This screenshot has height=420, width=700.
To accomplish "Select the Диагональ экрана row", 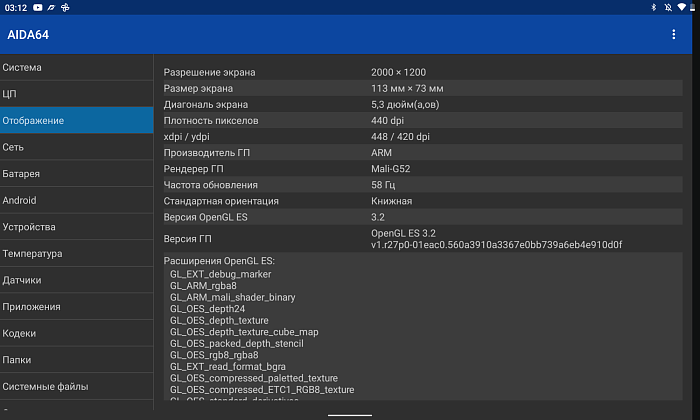I will (x=422, y=104).
